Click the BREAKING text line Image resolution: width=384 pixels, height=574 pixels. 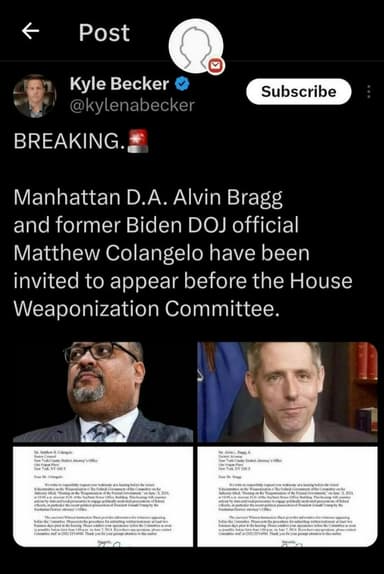point(81,141)
